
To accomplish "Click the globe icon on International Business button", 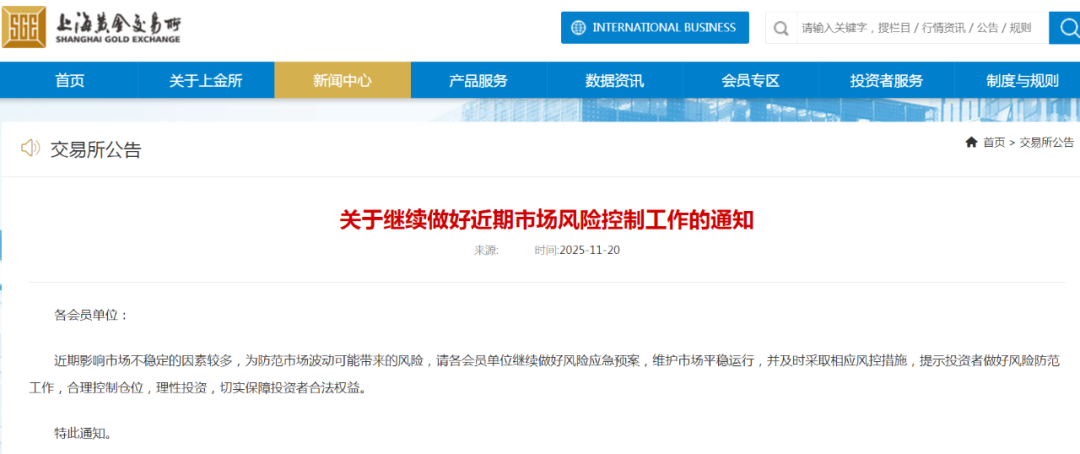I will click(579, 28).
